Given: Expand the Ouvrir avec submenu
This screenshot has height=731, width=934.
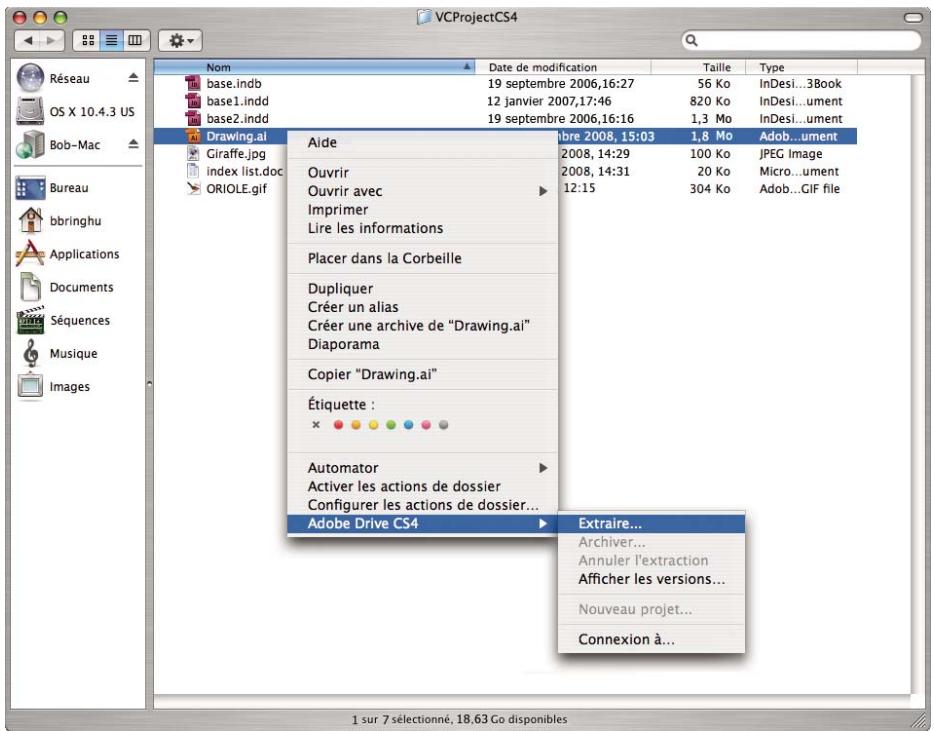Looking at the screenshot, I should (x=422, y=191).
